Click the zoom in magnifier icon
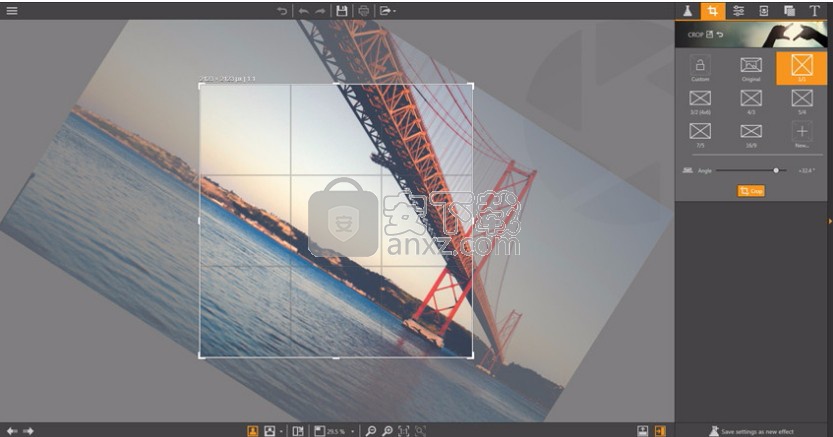This screenshot has width=833, height=437. 388,431
